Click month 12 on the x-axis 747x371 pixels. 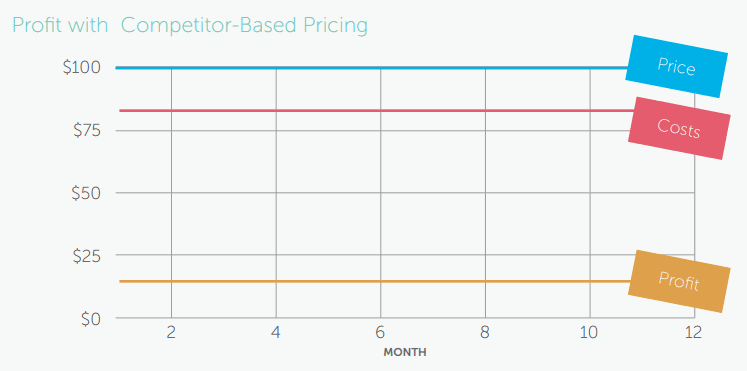point(694,332)
